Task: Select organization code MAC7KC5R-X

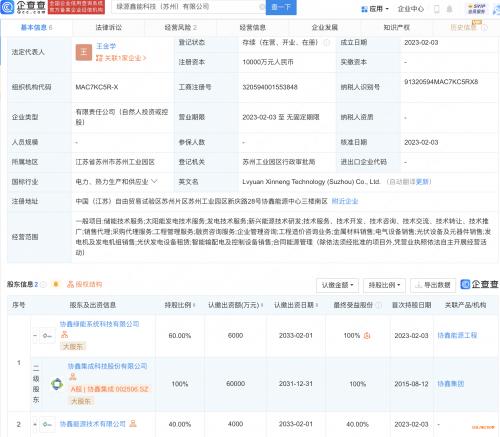Action: click(97, 87)
